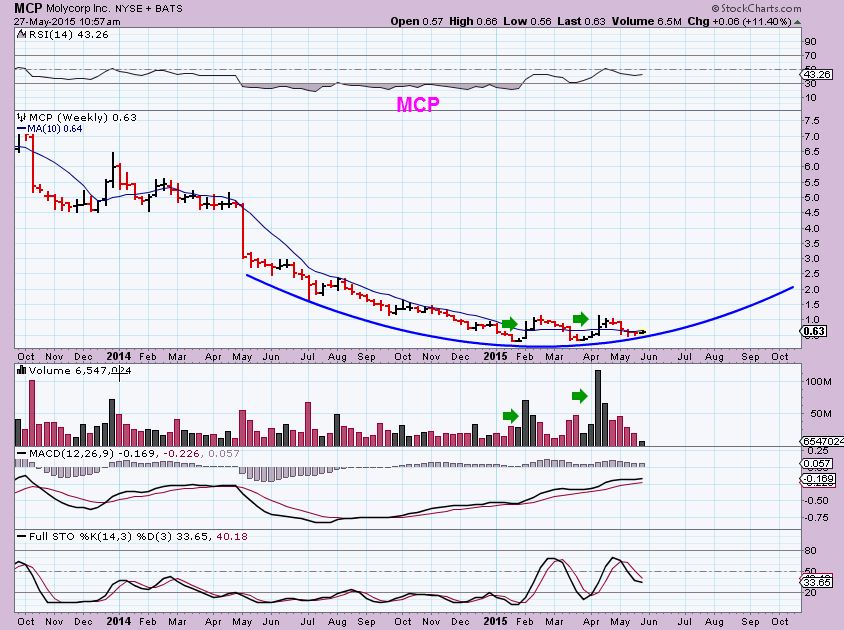Click the 40.18 %D value in the STO label

(231, 536)
